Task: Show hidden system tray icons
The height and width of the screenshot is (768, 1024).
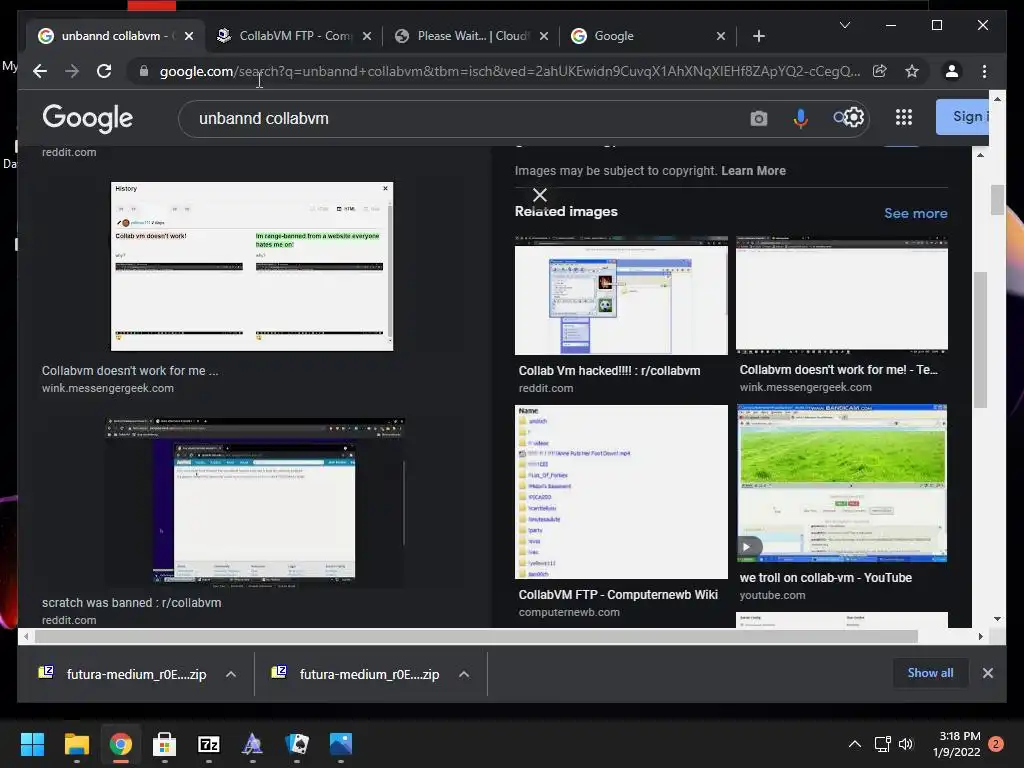Action: [x=854, y=744]
